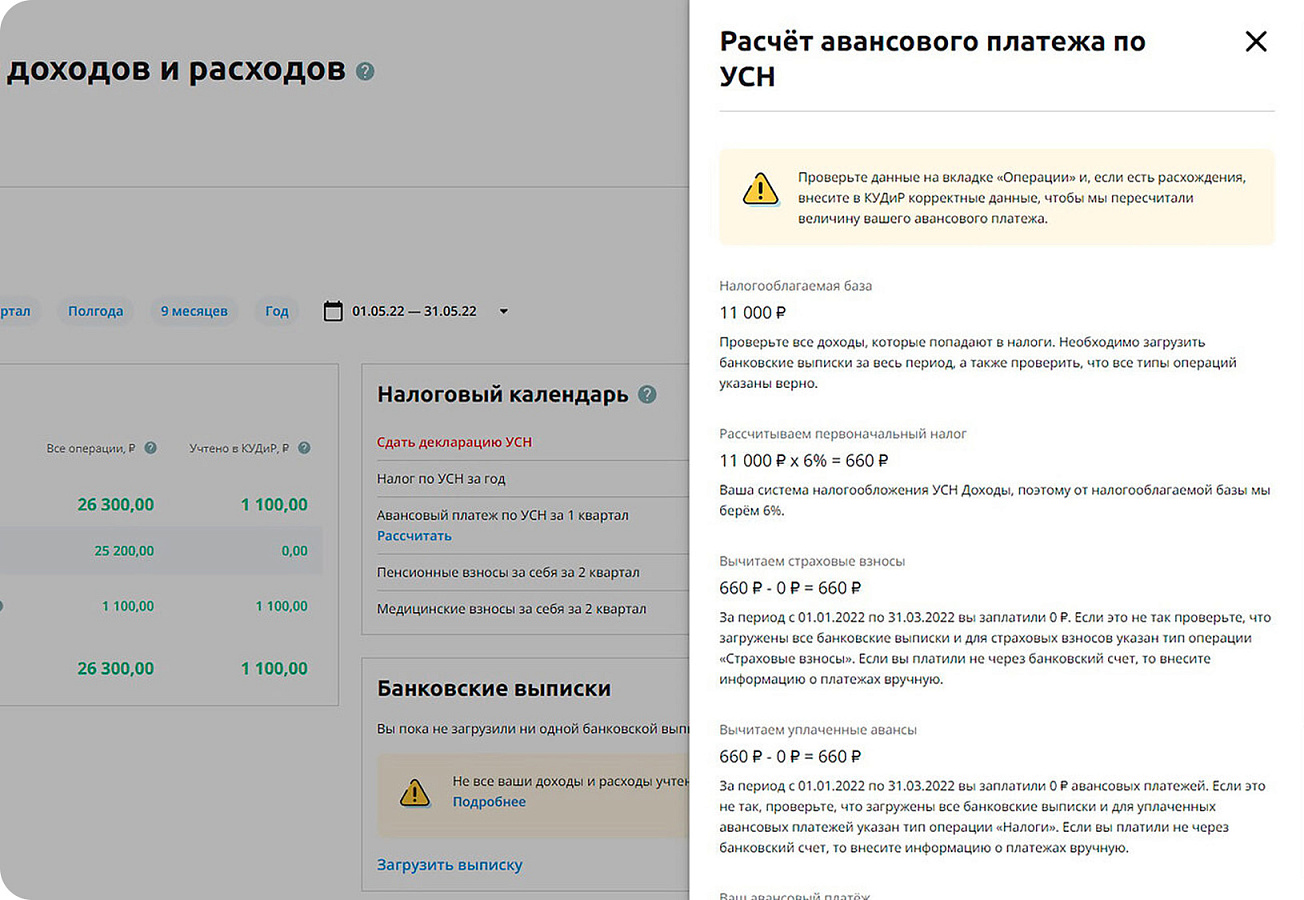Click the «0,00» amount in КУДиР column

click(294, 551)
